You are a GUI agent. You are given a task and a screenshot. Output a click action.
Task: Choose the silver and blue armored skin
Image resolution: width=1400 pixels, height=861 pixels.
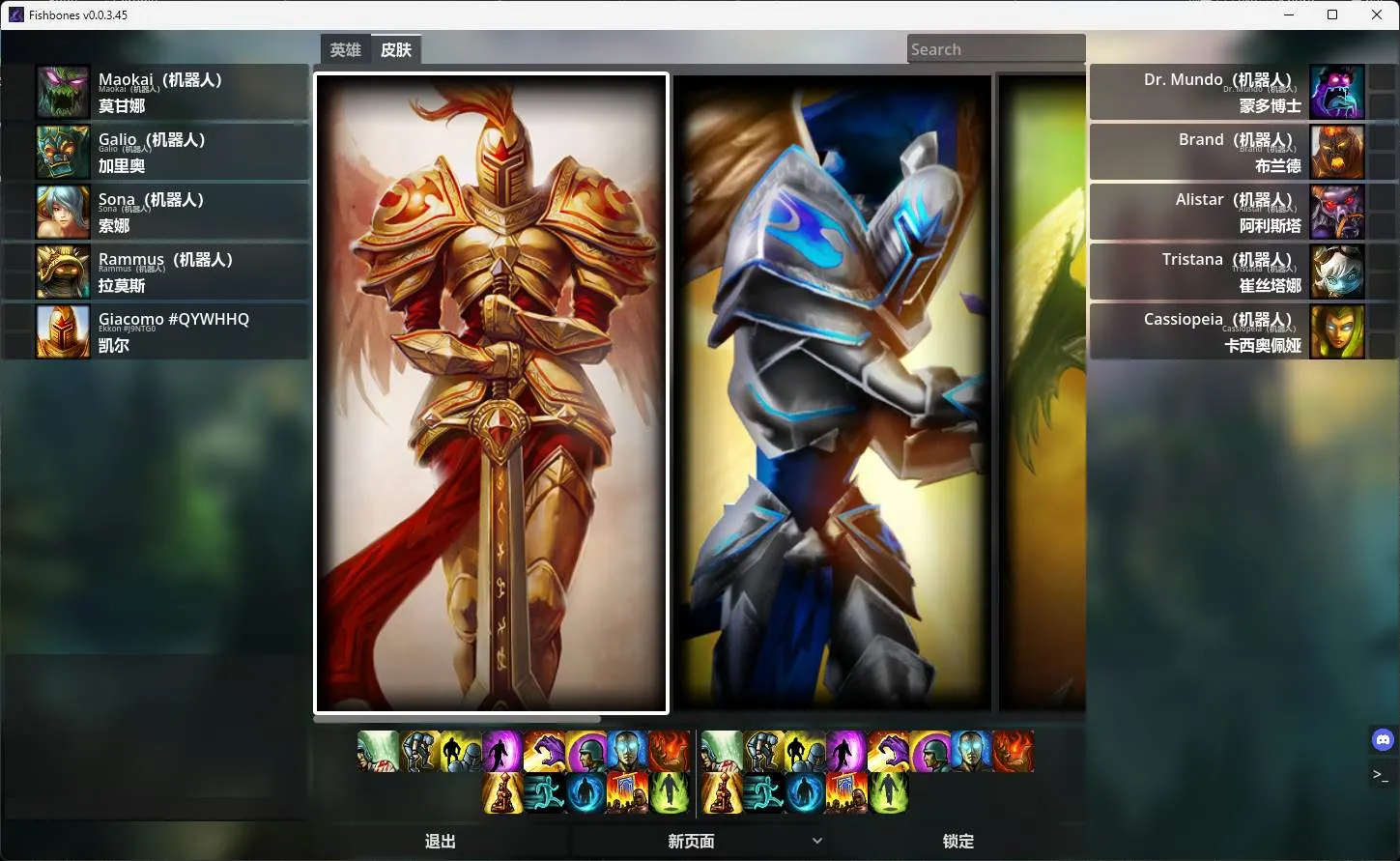click(x=832, y=393)
